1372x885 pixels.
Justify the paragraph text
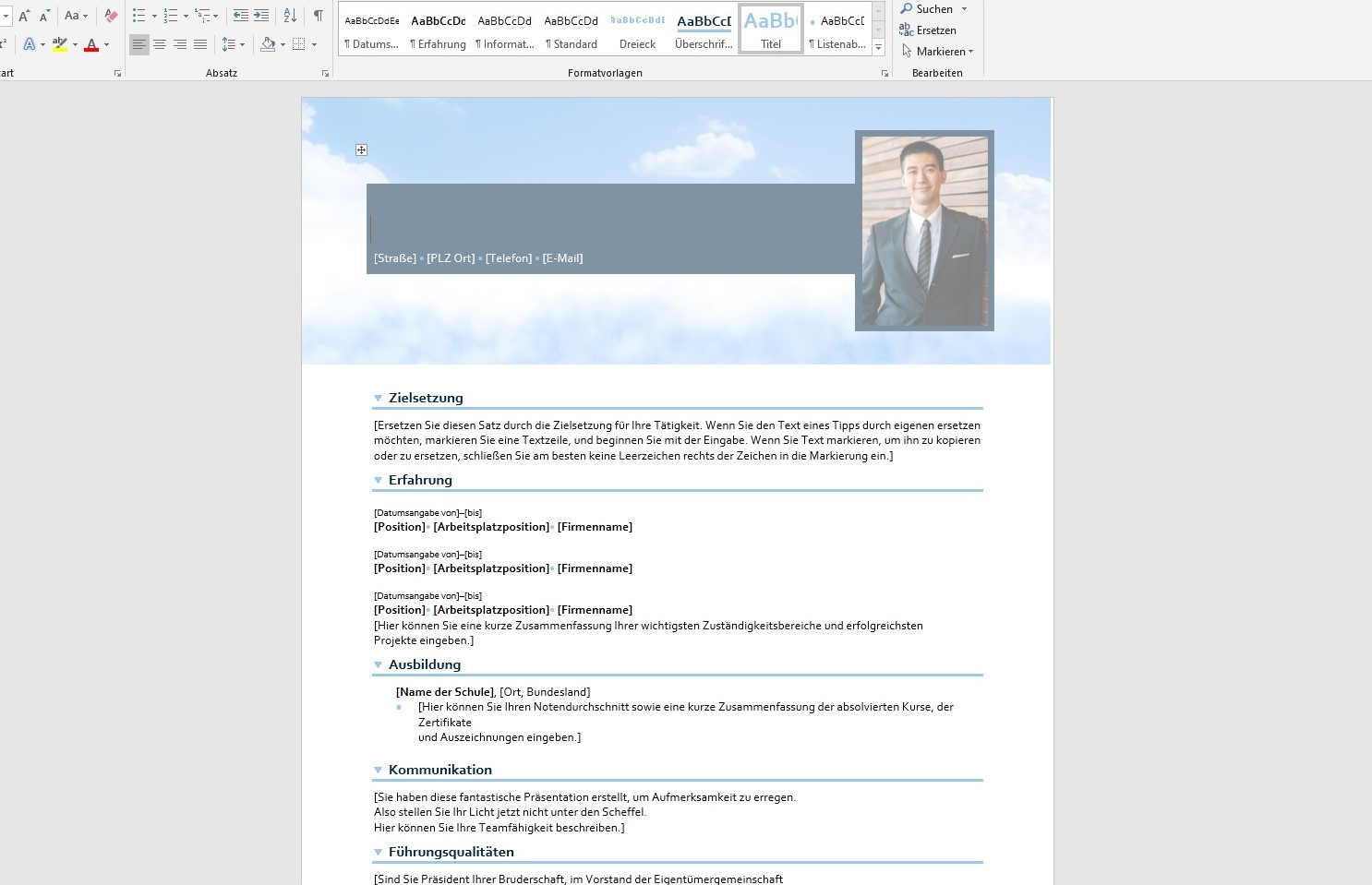[200, 44]
